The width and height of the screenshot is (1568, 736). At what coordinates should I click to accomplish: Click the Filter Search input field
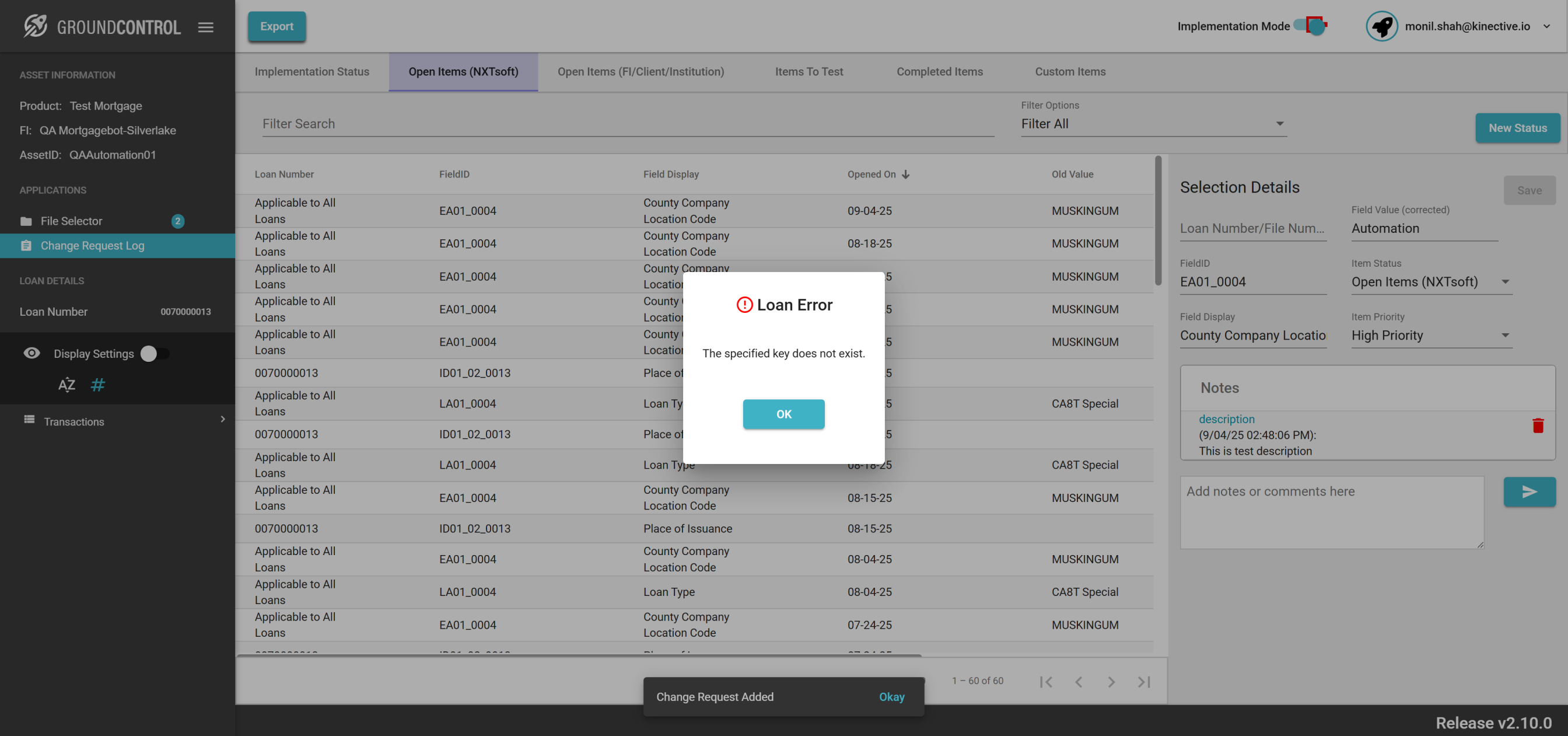627,124
